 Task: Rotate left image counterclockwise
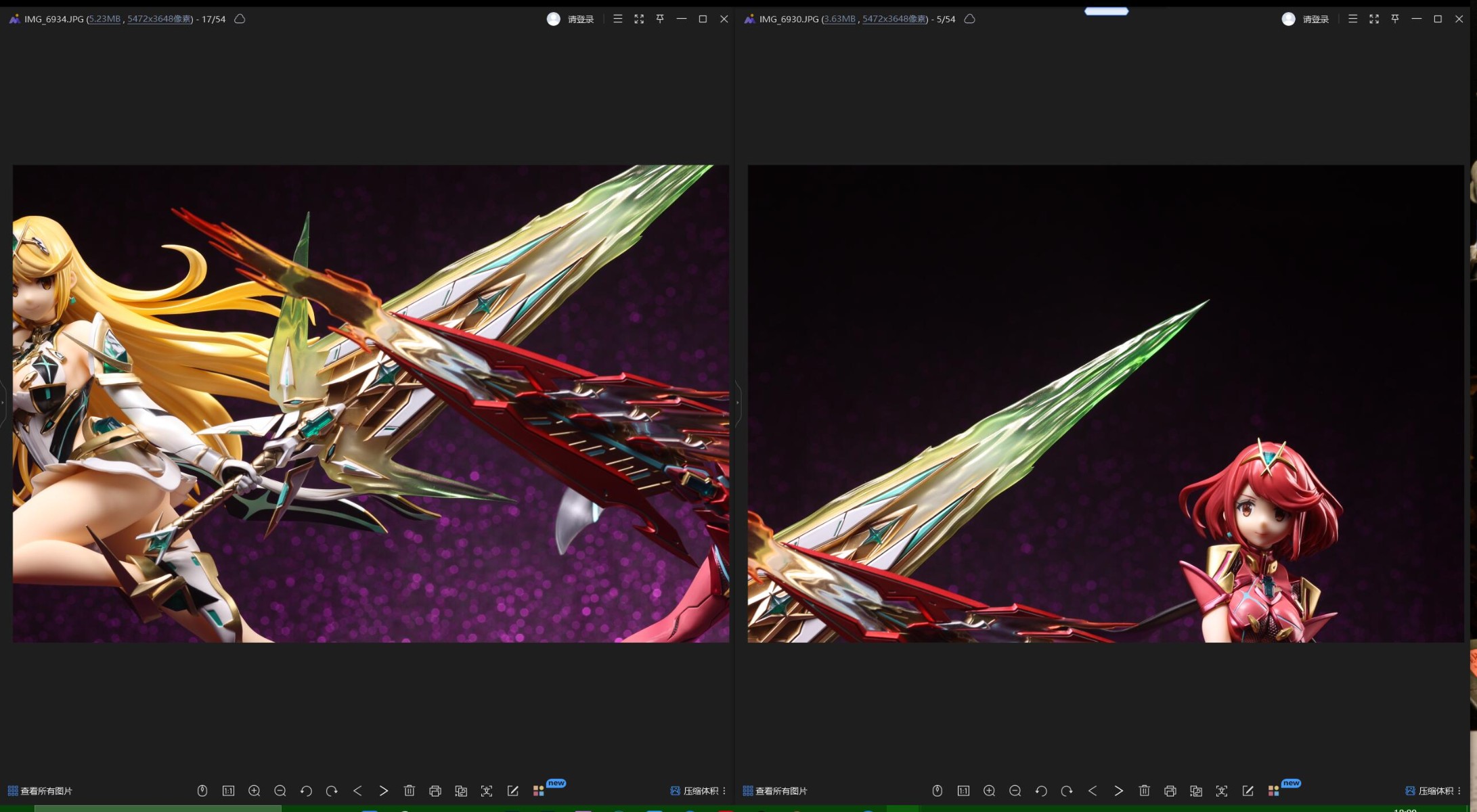pos(306,790)
